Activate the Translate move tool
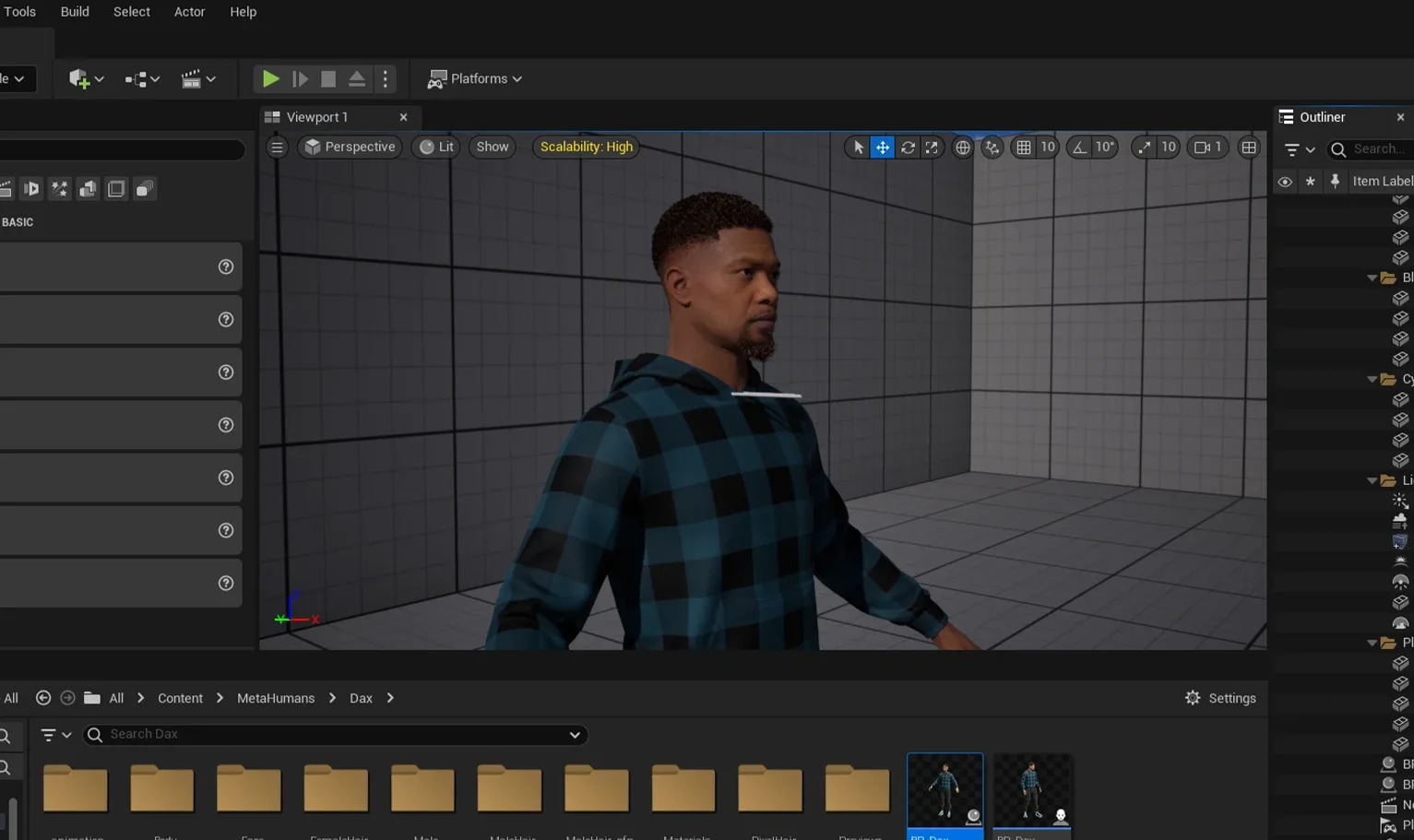The width and height of the screenshot is (1414, 840). [883, 148]
